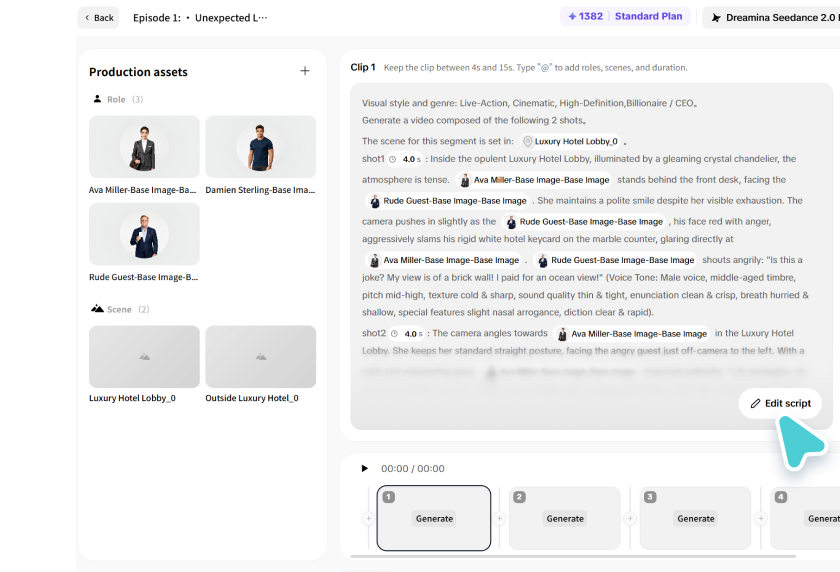This screenshot has width=840, height=572.
Task: Select clip card number 2 badge
Action: coord(519,497)
